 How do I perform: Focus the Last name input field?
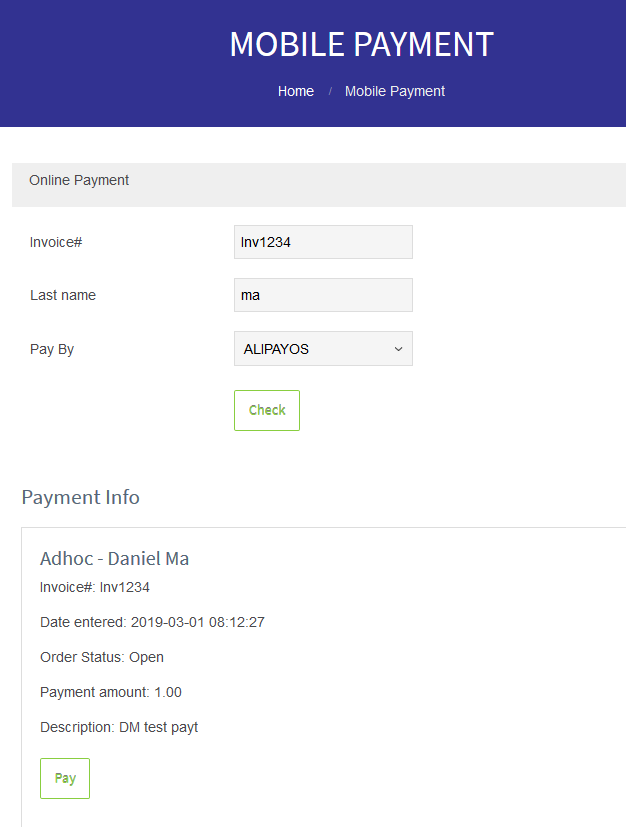pyautogui.click(x=323, y=295)
